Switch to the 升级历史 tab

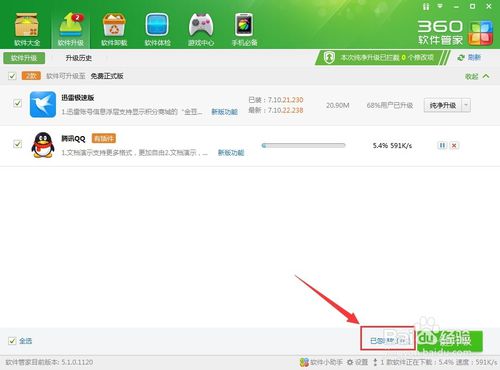click(79, 58)
